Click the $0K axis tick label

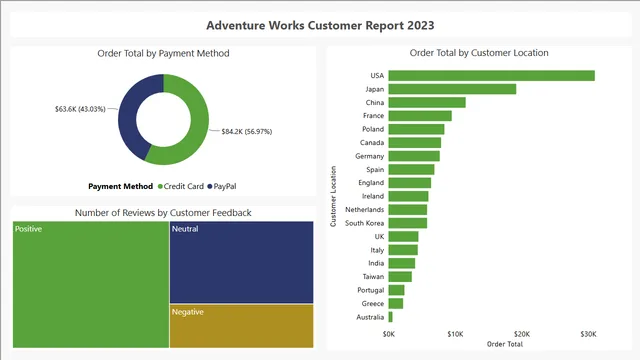[x=389, y=334]
